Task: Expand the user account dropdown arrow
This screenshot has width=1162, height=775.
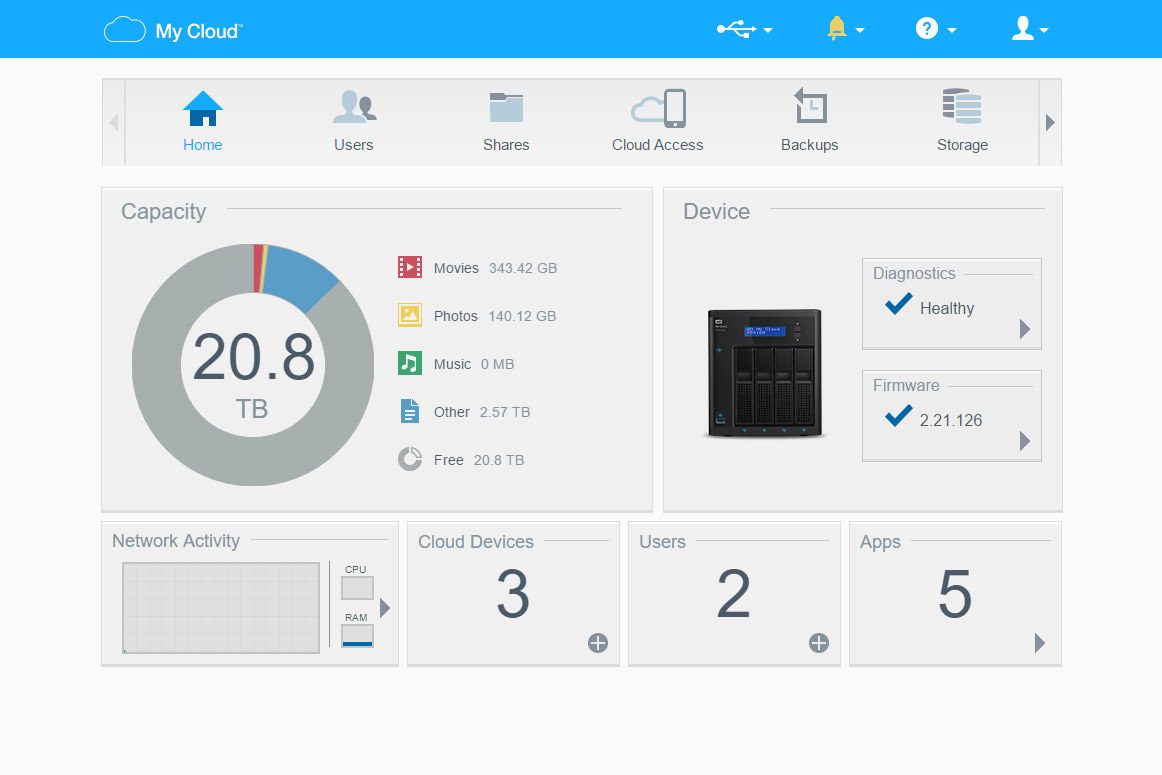Action: click(x=1043, y=30)
